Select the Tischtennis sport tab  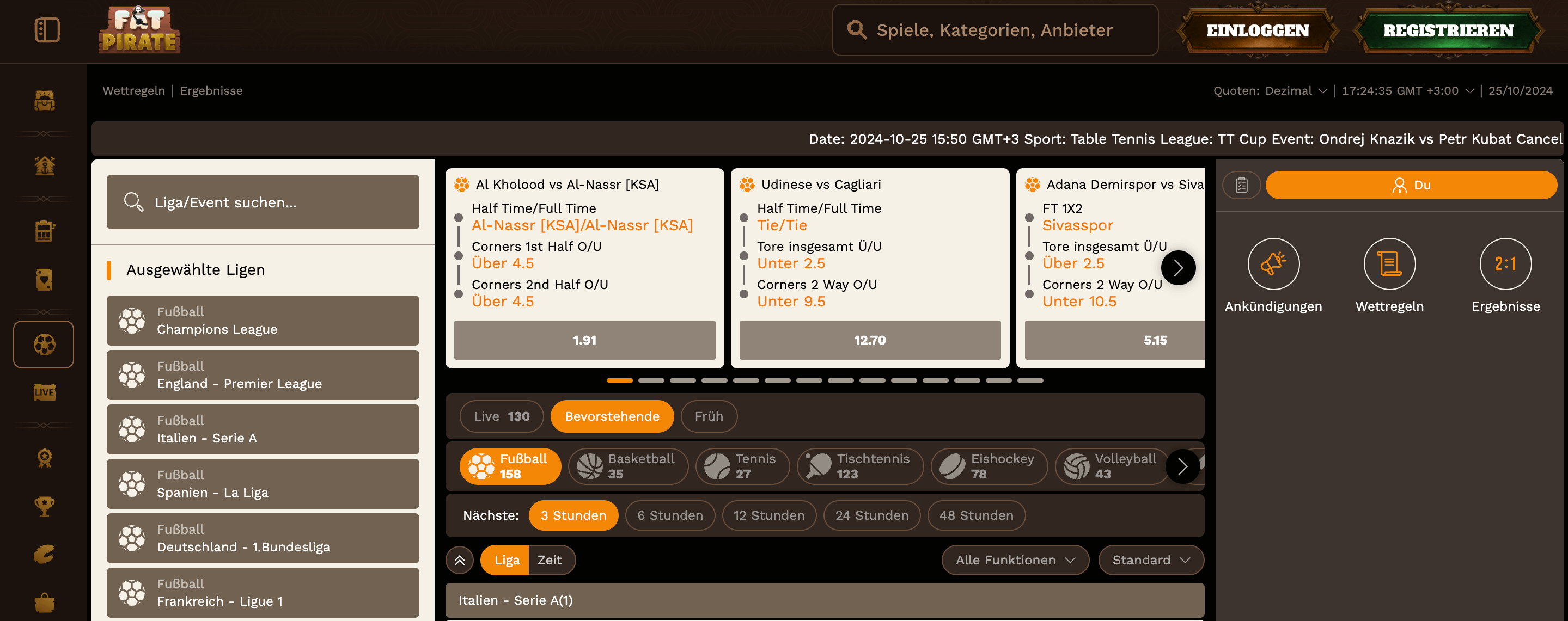[859, 466]
